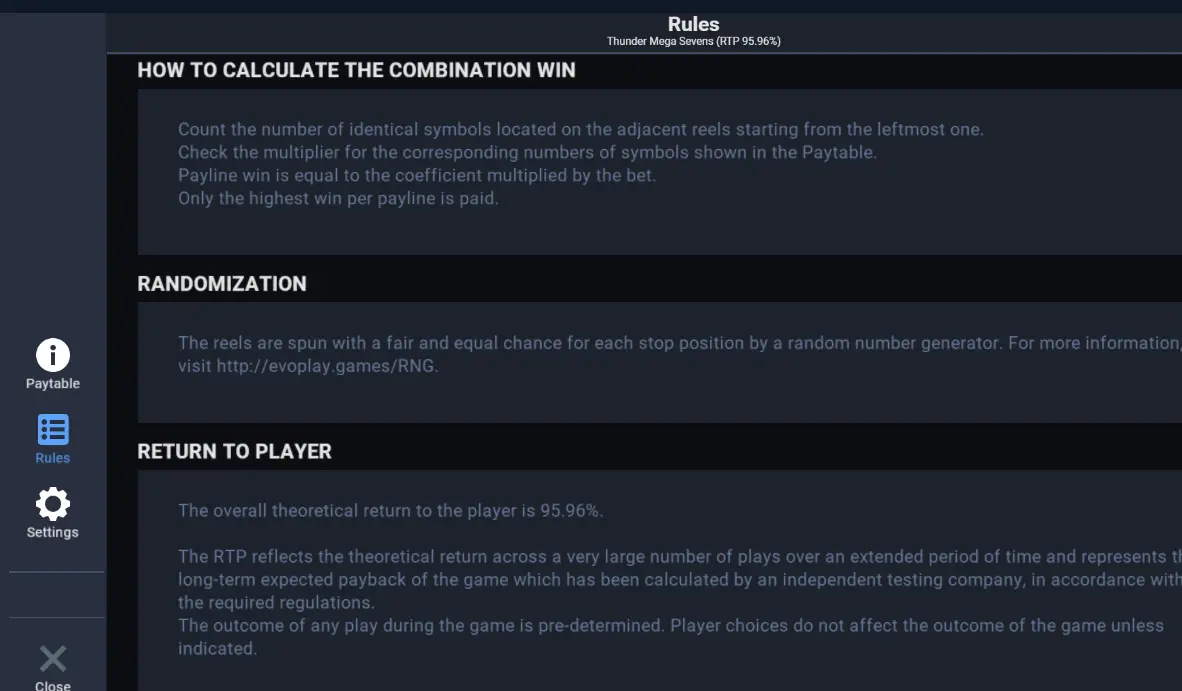The height and width of the screenshot is (691, 1182).
Task: Open the Paytable info icon
Action: click(x=53, y=355)
